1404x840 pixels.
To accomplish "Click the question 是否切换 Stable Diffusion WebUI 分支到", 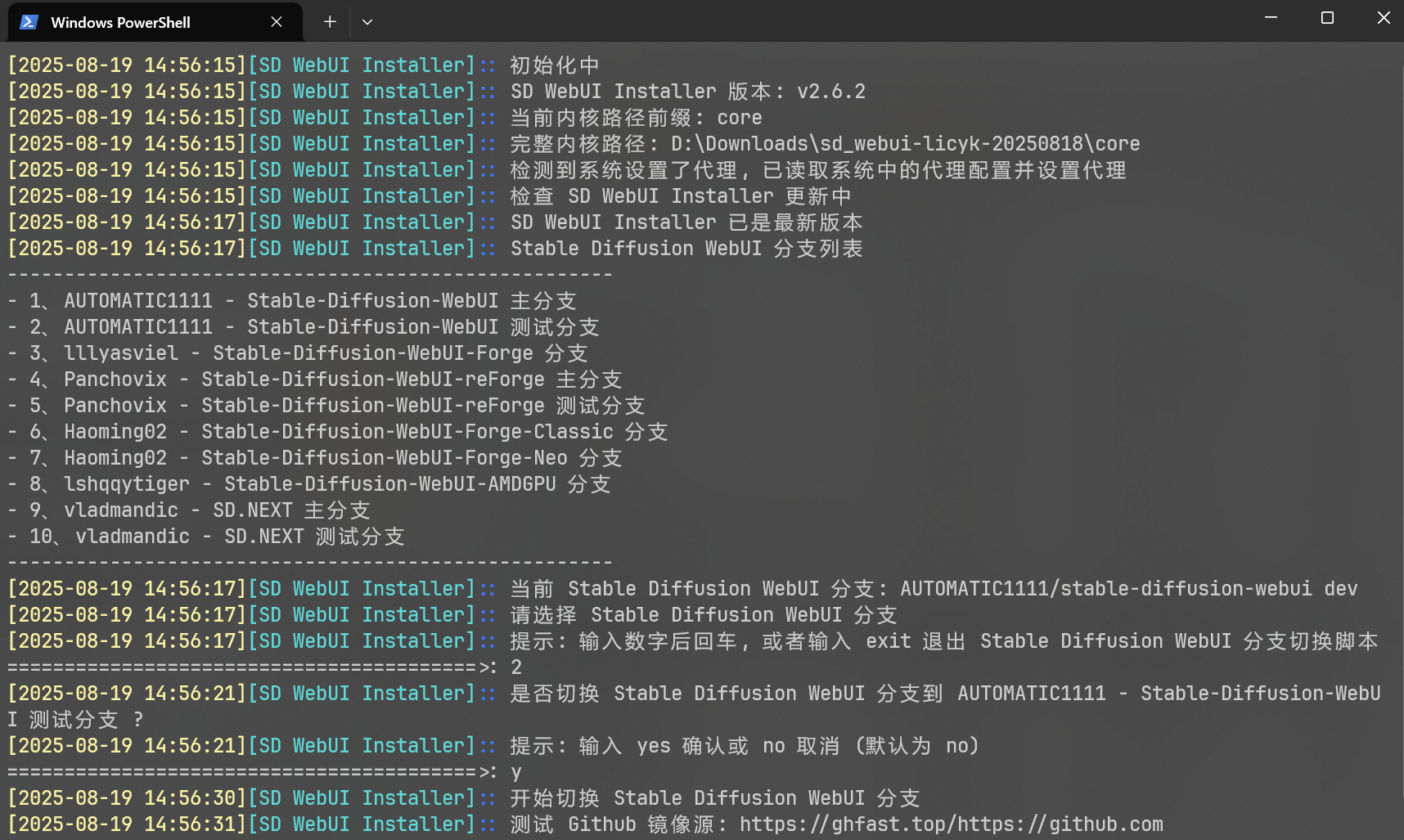I will [727, 694].
